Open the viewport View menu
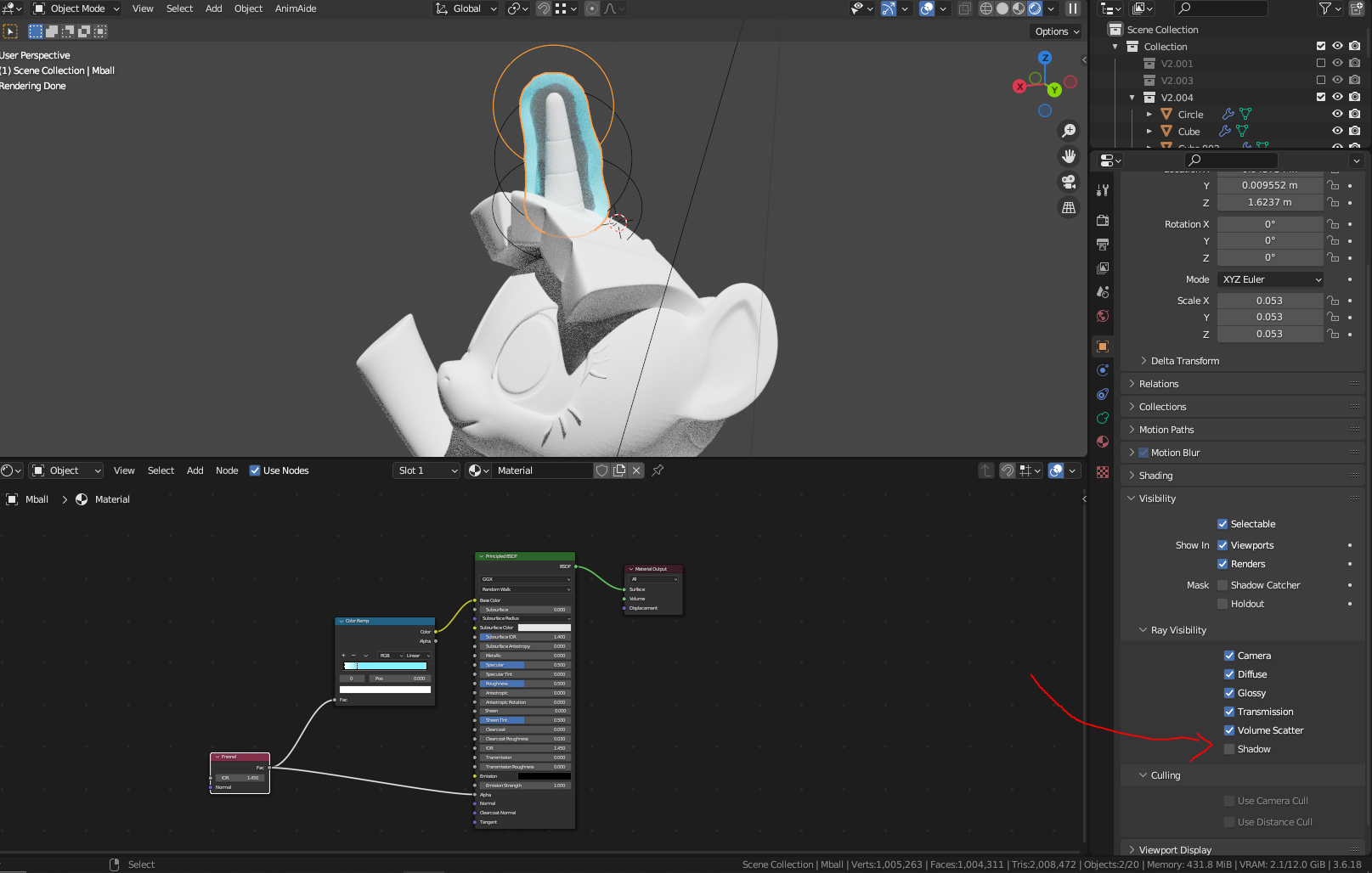 pos(143,8)
